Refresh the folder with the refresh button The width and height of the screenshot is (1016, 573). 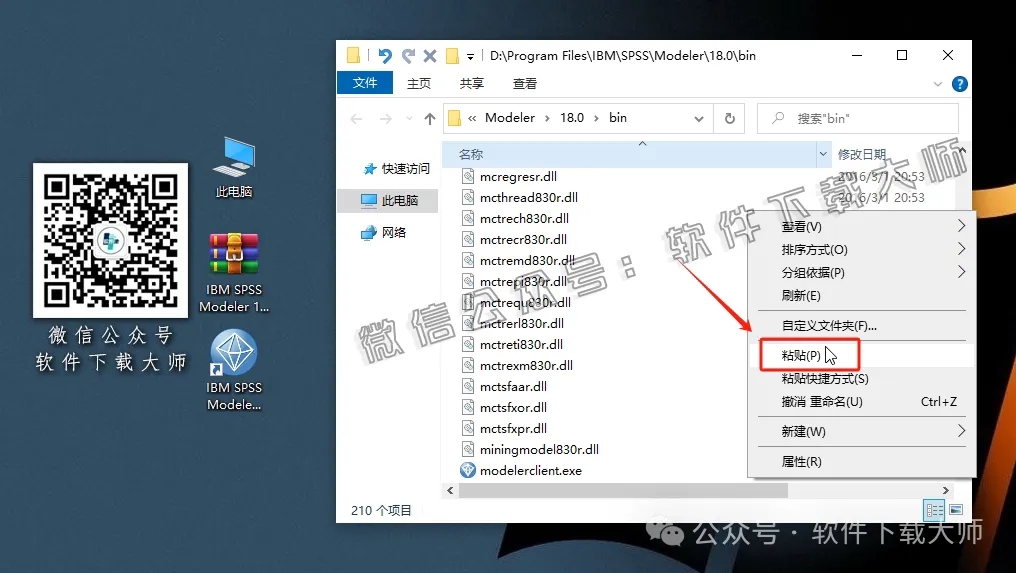click(x=730, y=119)
